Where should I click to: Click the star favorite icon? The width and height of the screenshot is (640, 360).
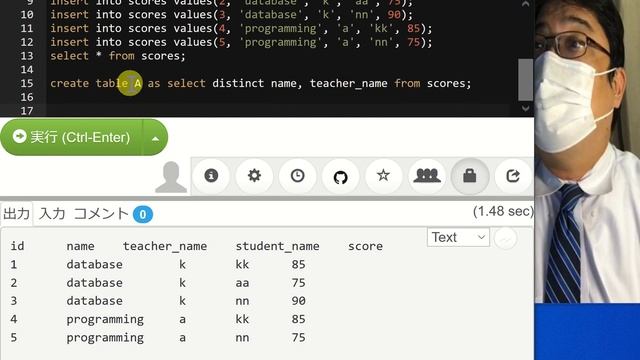coord(383,176)
